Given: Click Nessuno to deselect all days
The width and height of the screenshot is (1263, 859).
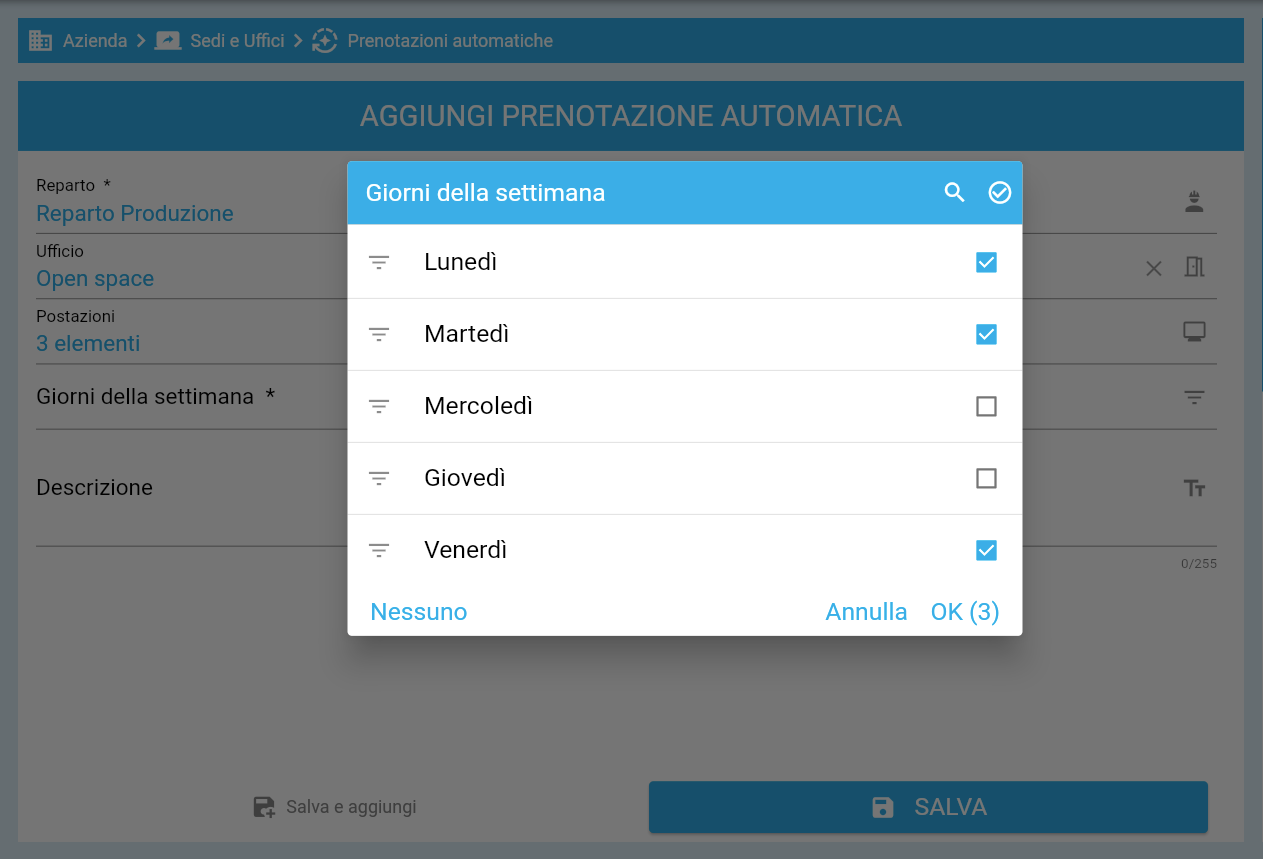Looking at the screenshot, I should (418, 611).
